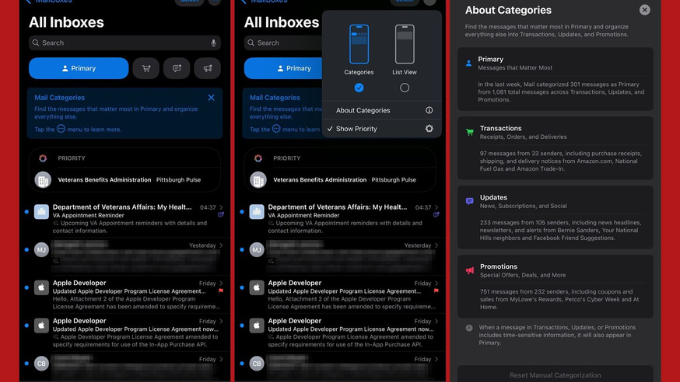Expand the 04:37 email chevron in middle screen
Image resolution: width=680 pixels, height=382 pixels.
(x=437, y=208)
